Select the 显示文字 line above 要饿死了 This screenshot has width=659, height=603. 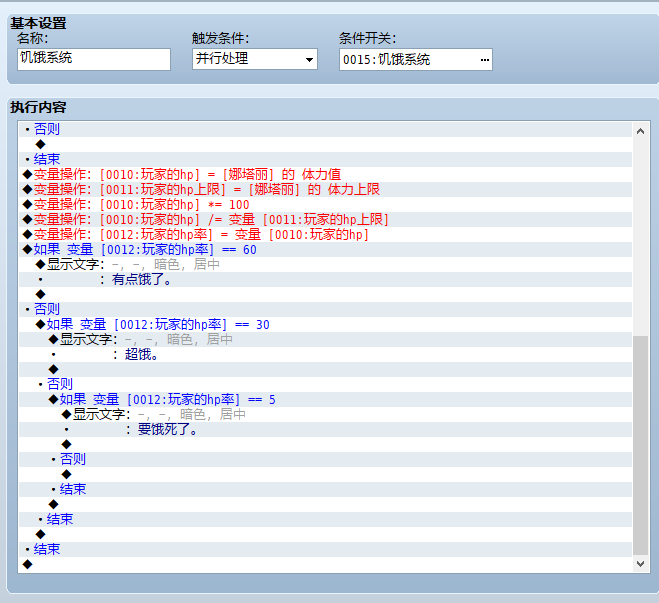325,414
